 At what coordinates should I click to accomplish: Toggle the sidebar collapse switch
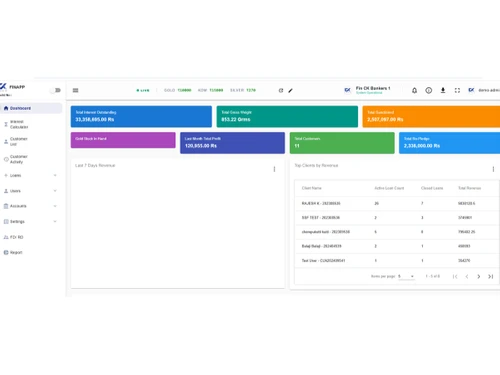56,90
